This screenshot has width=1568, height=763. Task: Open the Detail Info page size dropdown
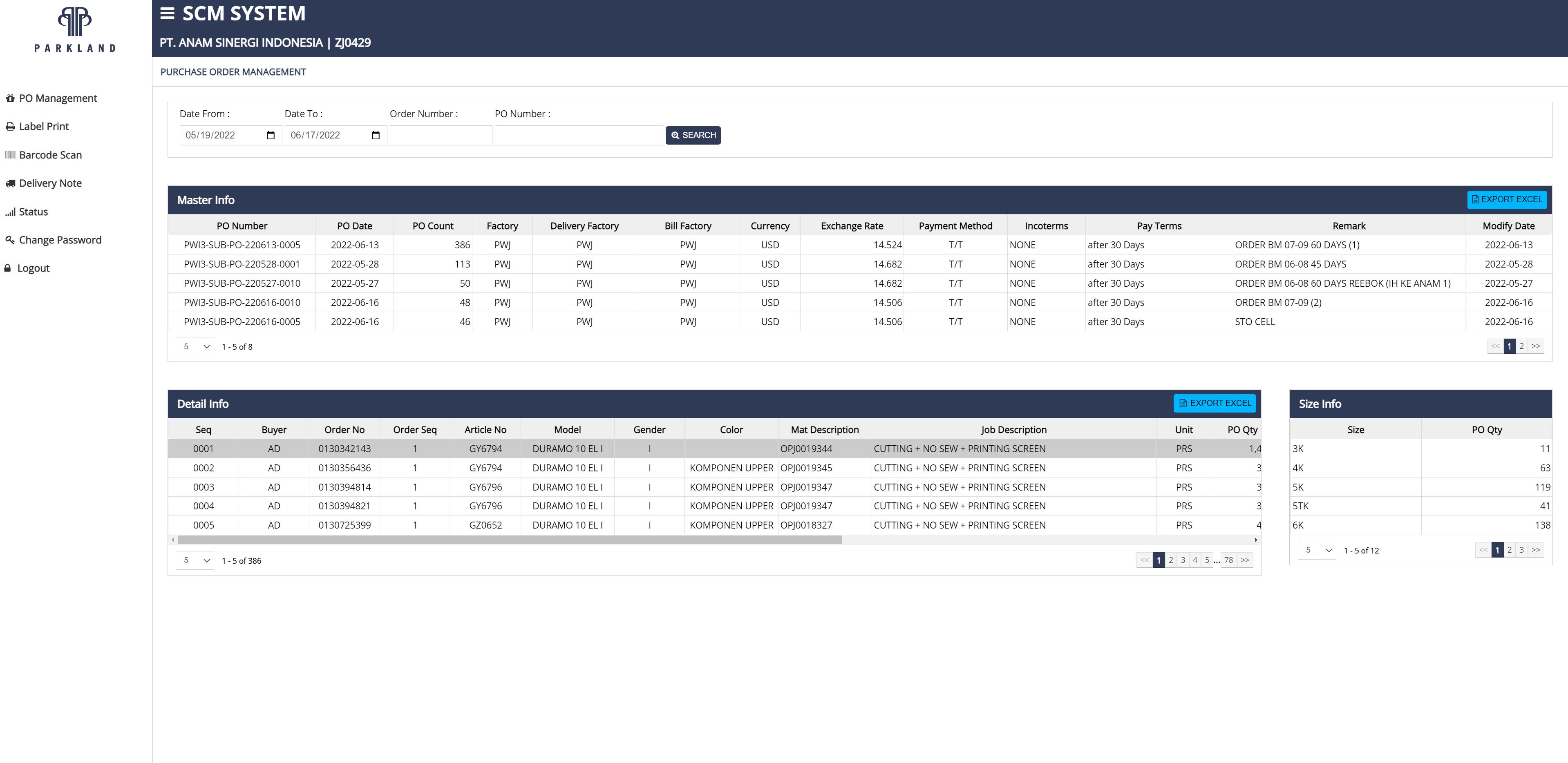195,560
